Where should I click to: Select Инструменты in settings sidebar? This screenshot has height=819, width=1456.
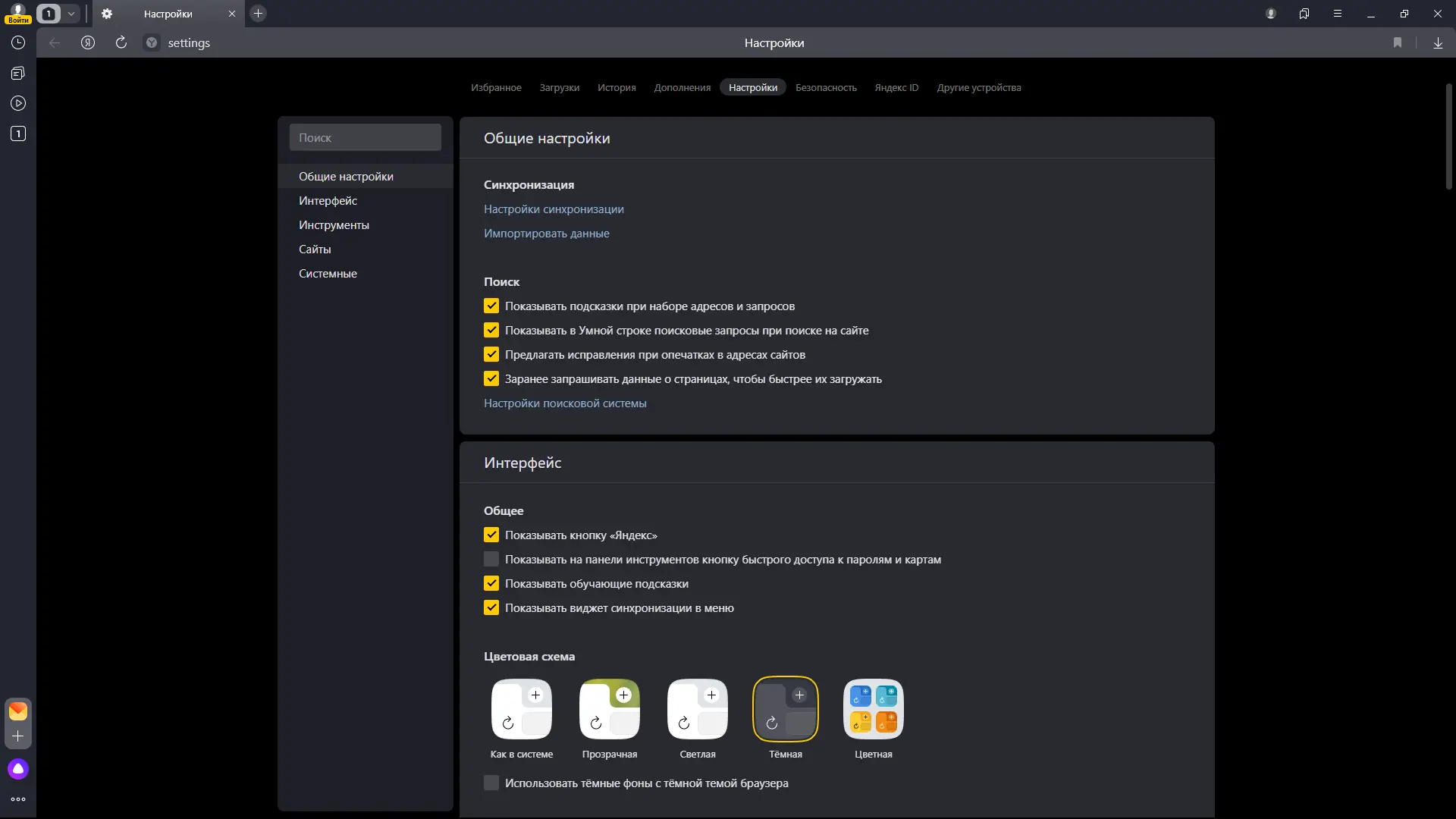click(334, 225)
